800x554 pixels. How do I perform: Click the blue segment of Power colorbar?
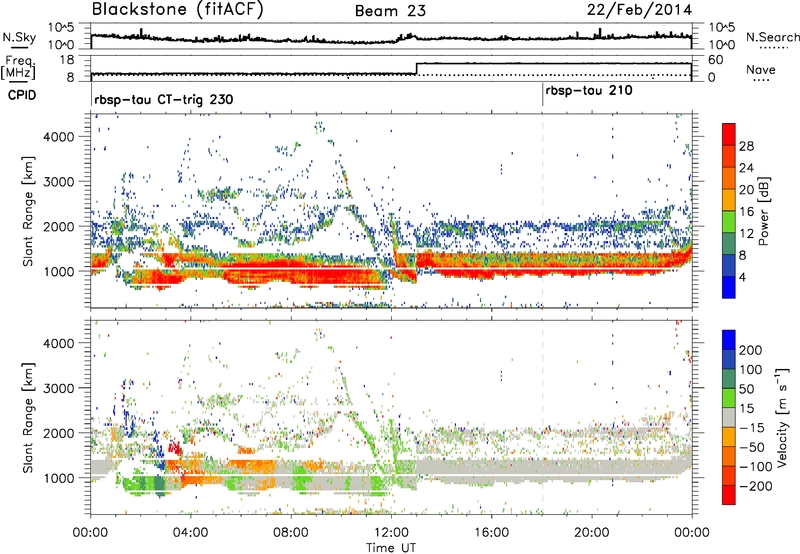click(x=729, y=287)
